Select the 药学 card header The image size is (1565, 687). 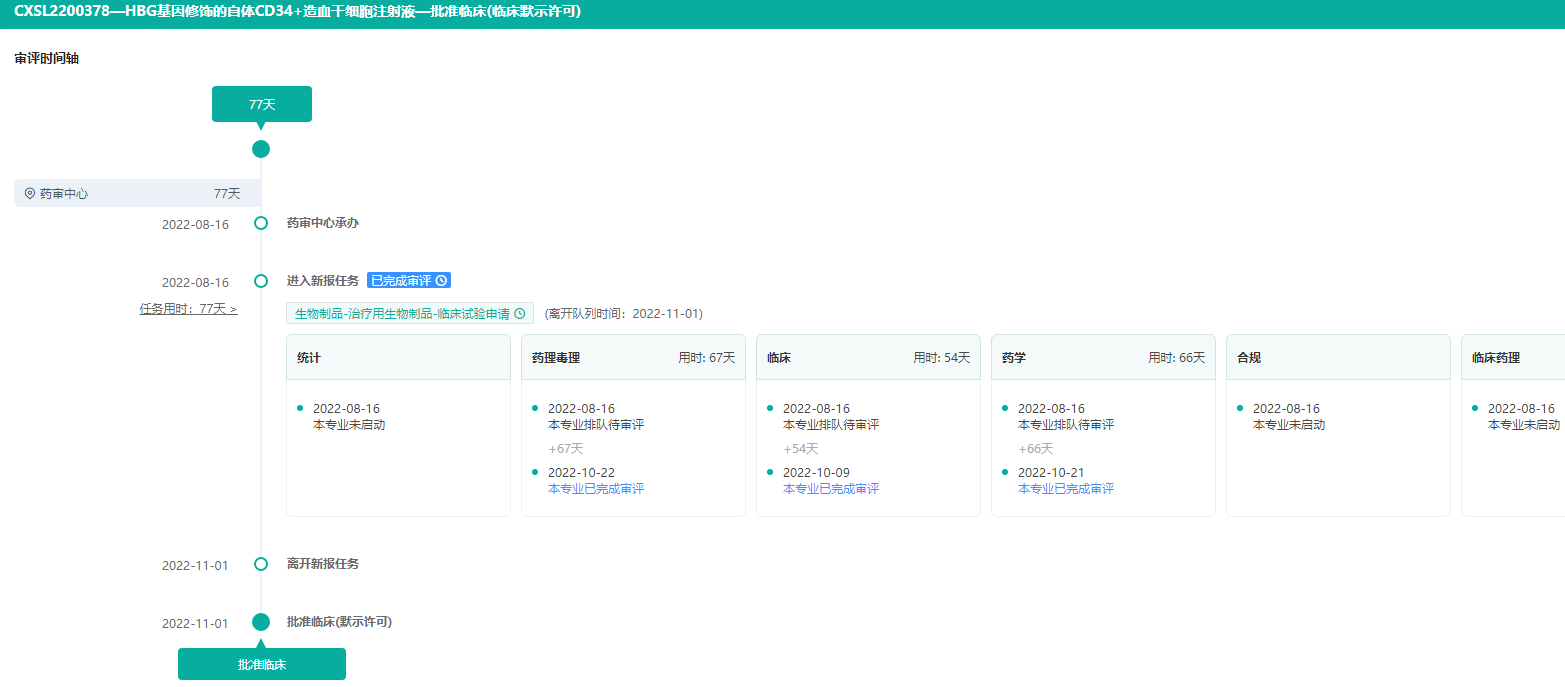[1103, 358]
